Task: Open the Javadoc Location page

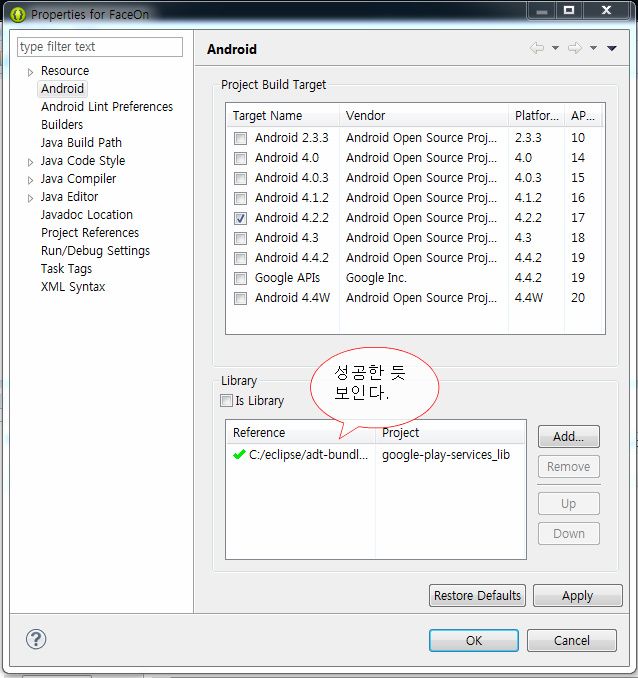Action: point(87,214)
